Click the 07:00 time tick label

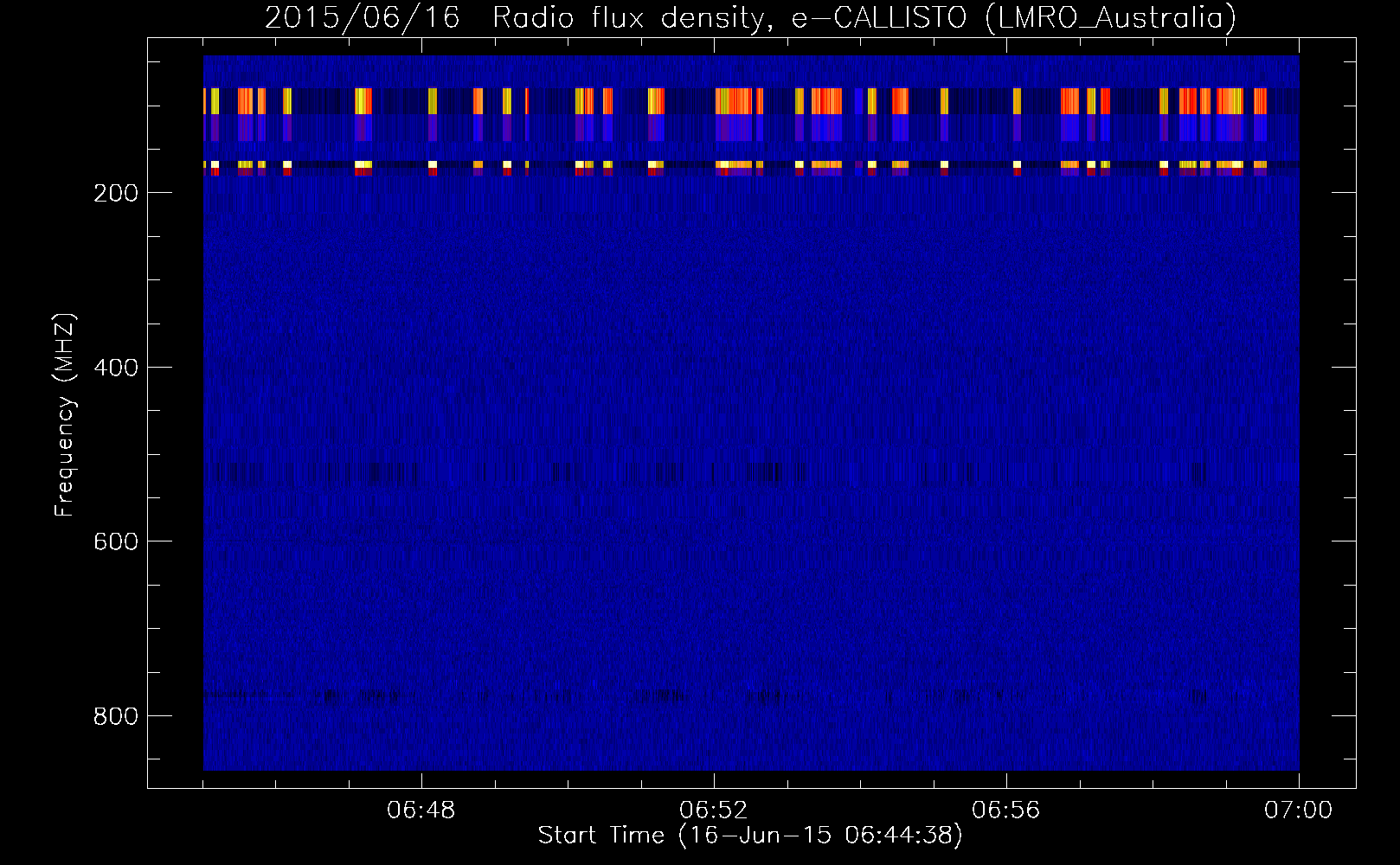click(1299, 811)
